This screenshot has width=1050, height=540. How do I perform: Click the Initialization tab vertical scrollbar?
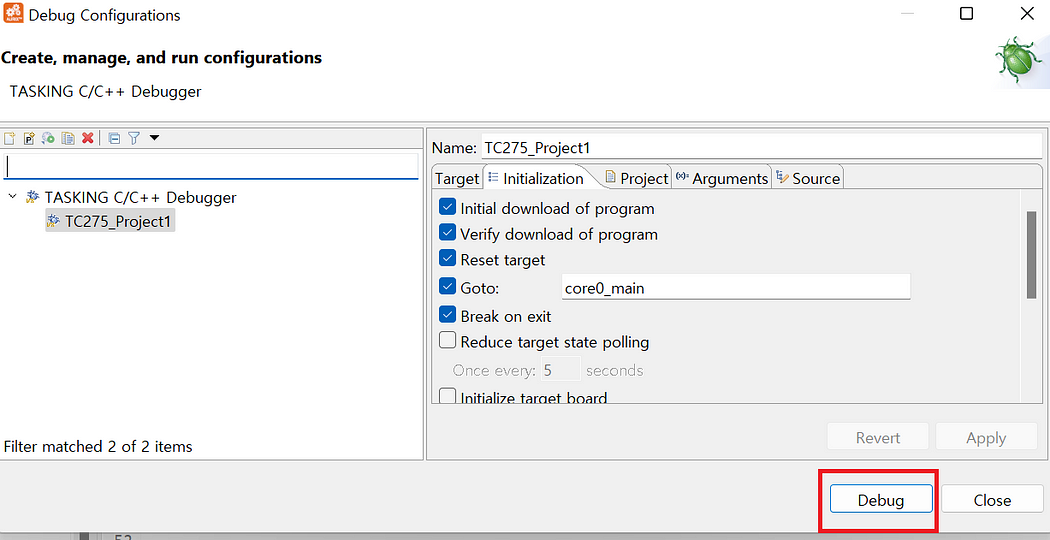point(1031,255)
